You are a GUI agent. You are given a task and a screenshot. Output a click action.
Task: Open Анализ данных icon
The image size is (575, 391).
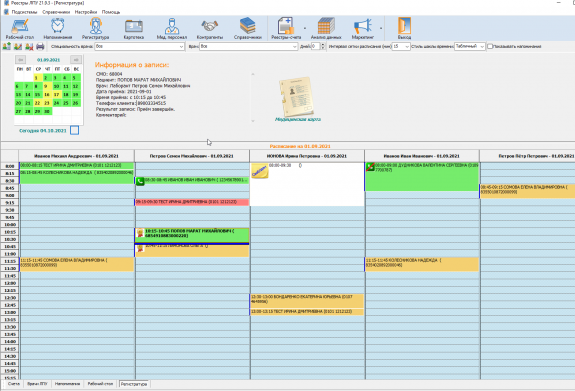[326, 29]
